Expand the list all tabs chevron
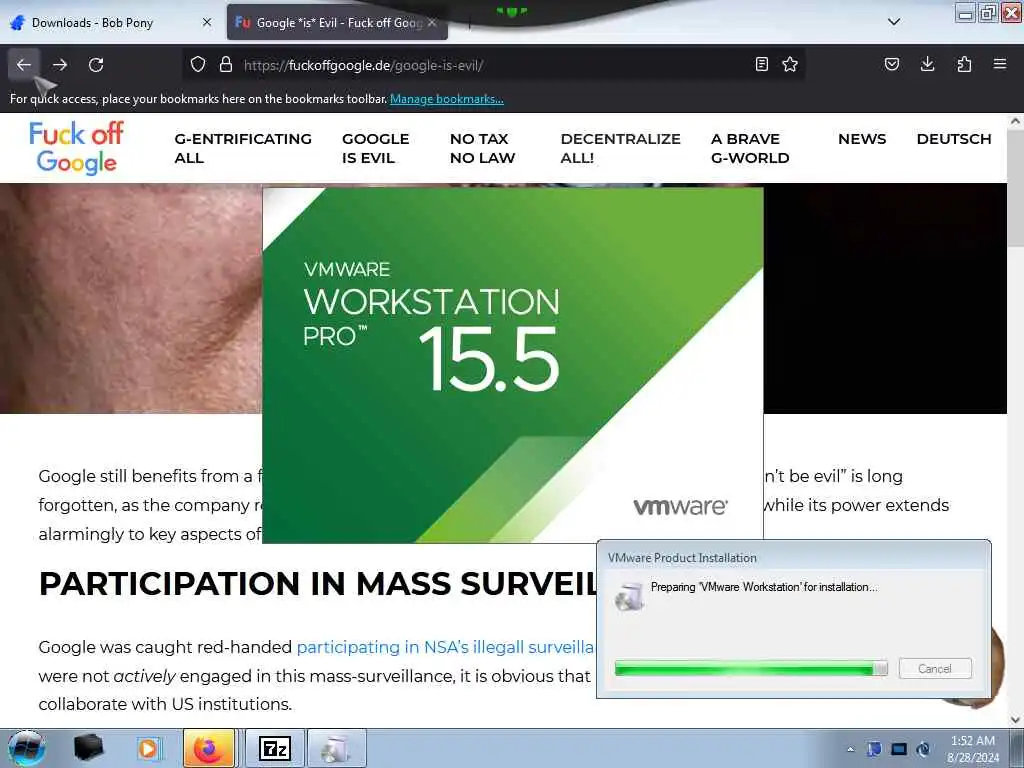 coord(894,22)
